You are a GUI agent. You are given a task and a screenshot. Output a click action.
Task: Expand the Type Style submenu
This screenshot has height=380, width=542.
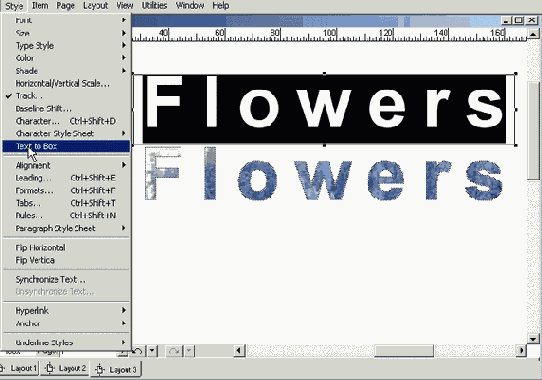tap(66, 46)
